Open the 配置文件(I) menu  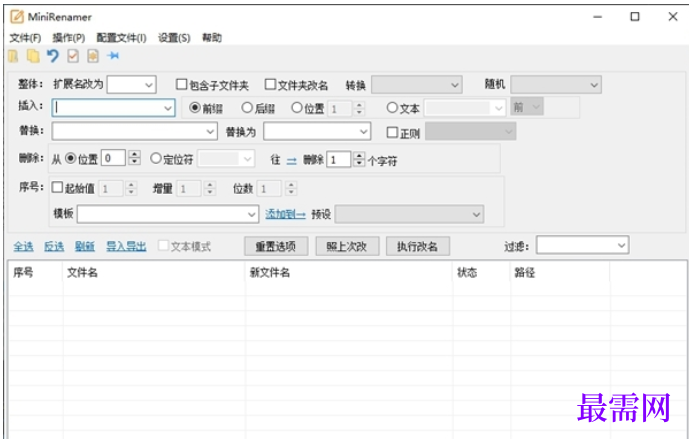tap(121, 38)
